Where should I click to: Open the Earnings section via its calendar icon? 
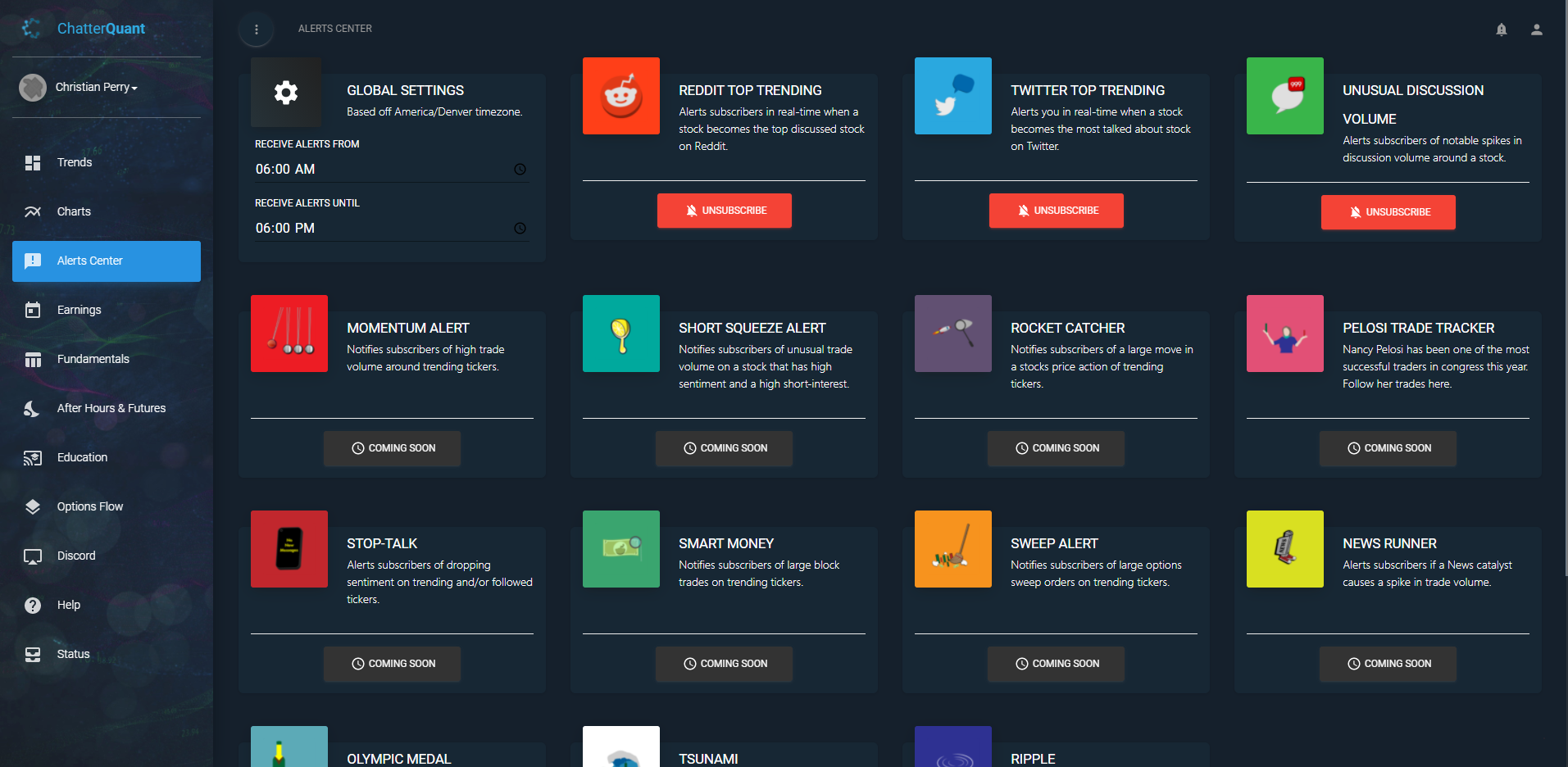(x=33, y=310)
